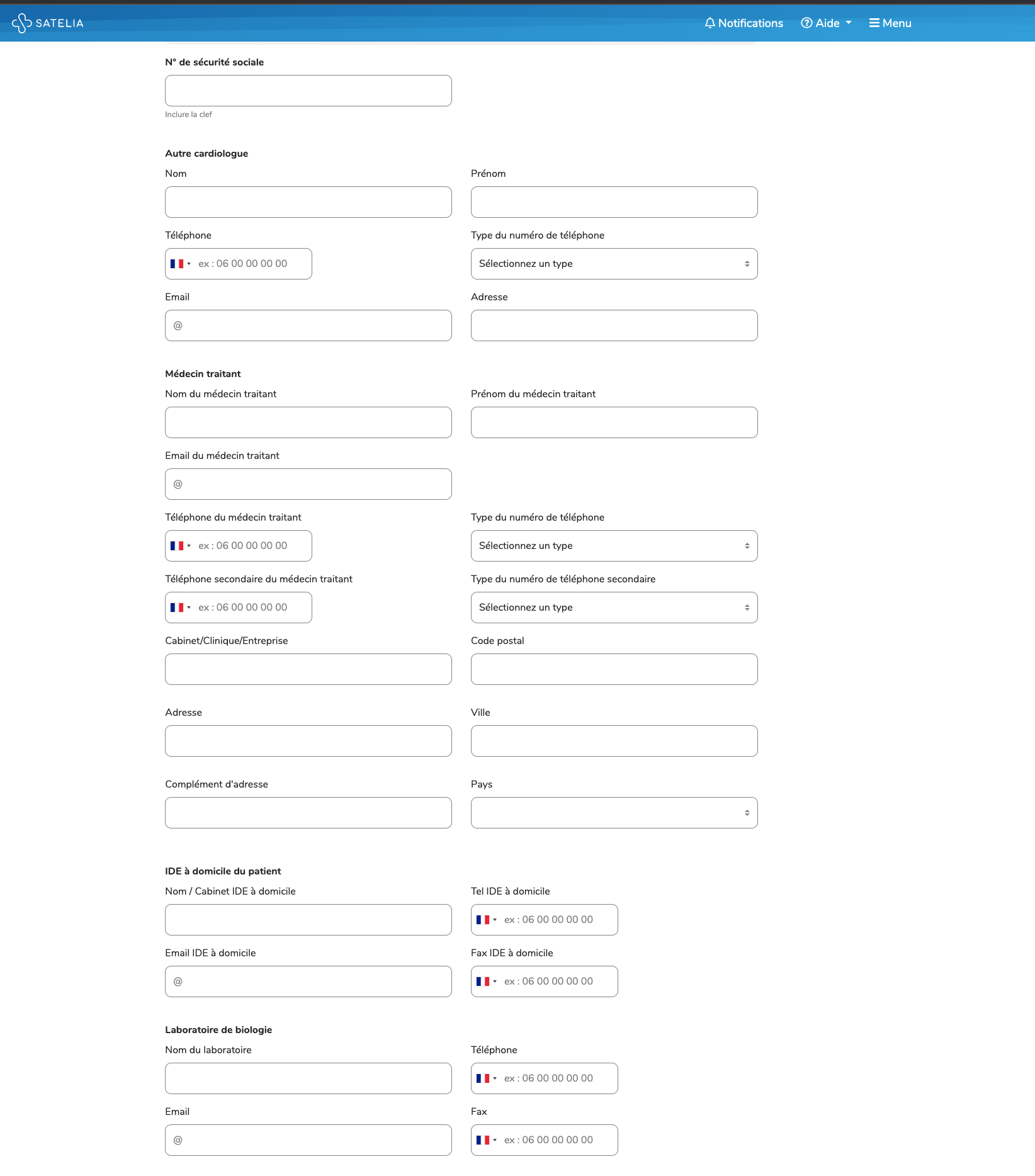Click flag in Fax IDE à domicile

pyautogui.click(x=483, y=981)
